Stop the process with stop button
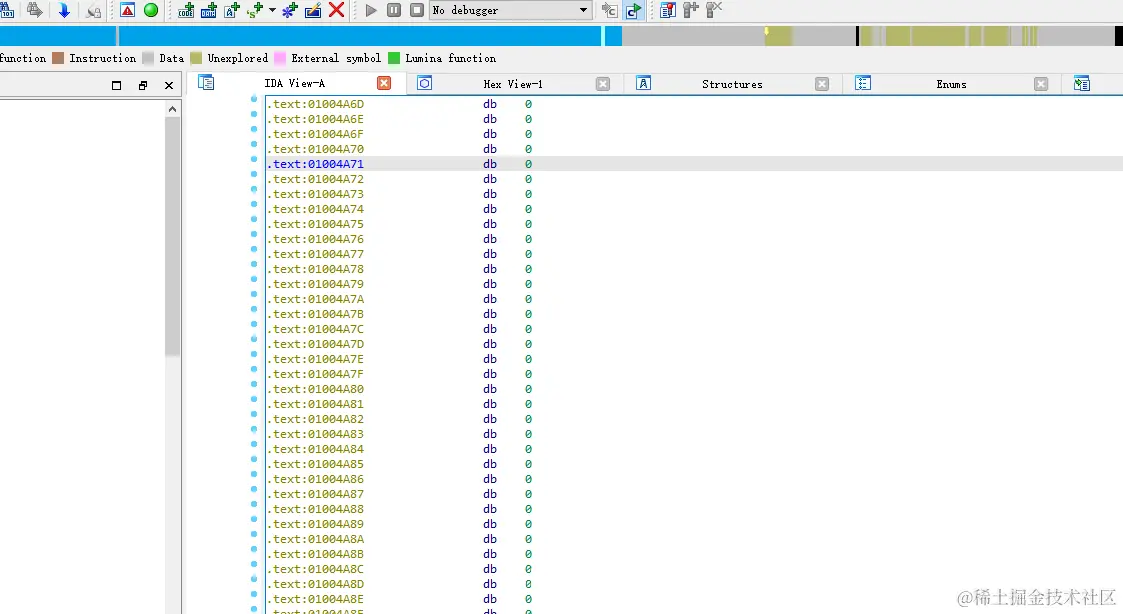1123x614 pixels. pos(417,10)
